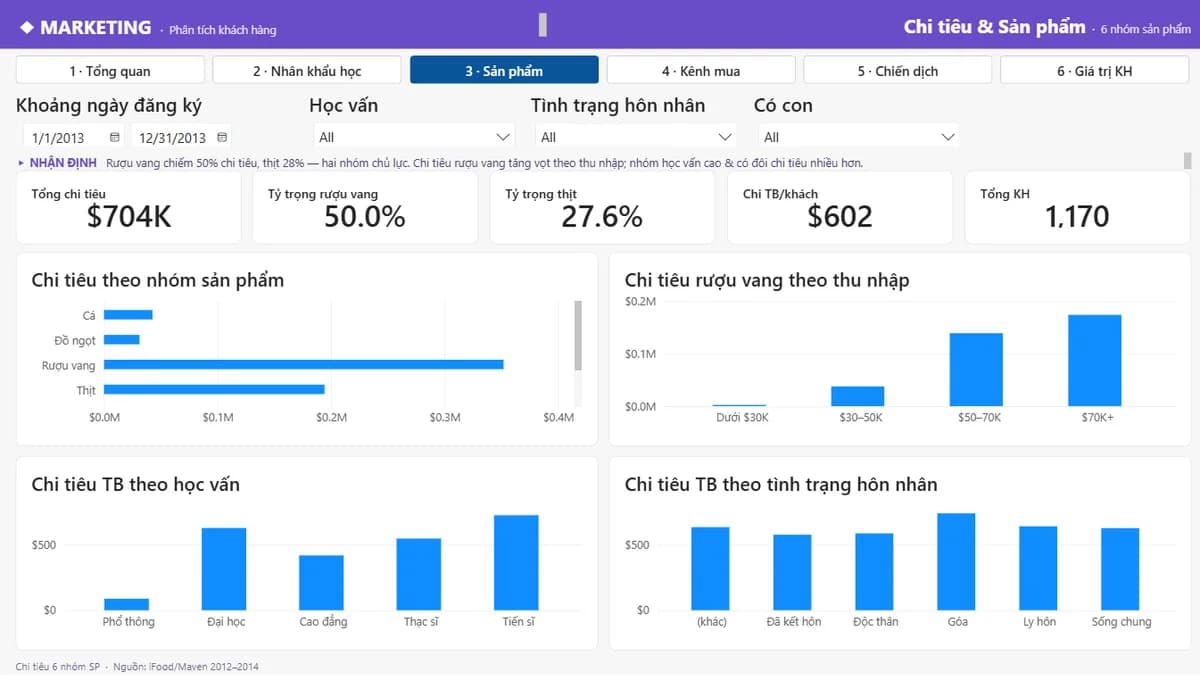
Task: Select the Phổ thông education bar
Action: click(x=127, y=604)
